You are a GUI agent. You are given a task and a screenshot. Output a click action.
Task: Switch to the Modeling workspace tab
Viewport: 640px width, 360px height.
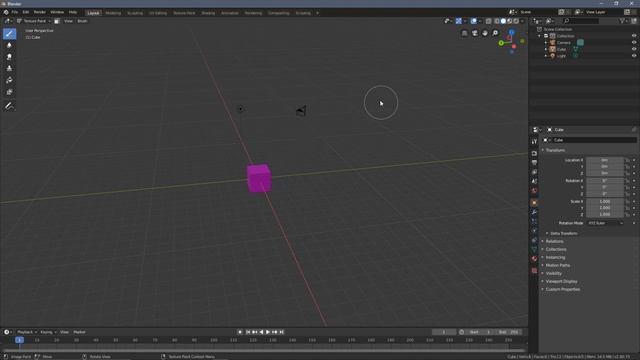click(113, 13)
